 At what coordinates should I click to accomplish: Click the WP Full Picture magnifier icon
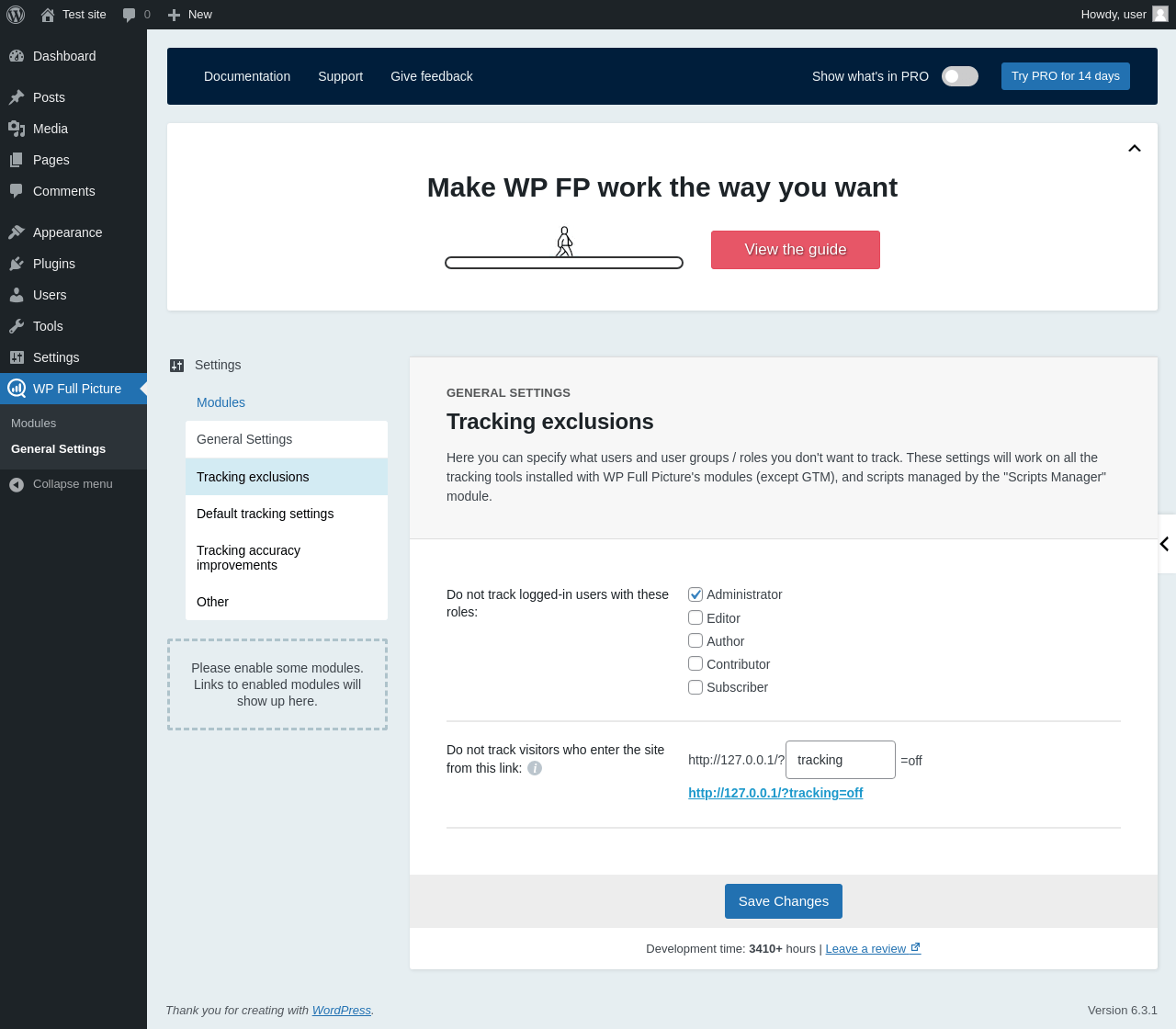tap(17, 389)
